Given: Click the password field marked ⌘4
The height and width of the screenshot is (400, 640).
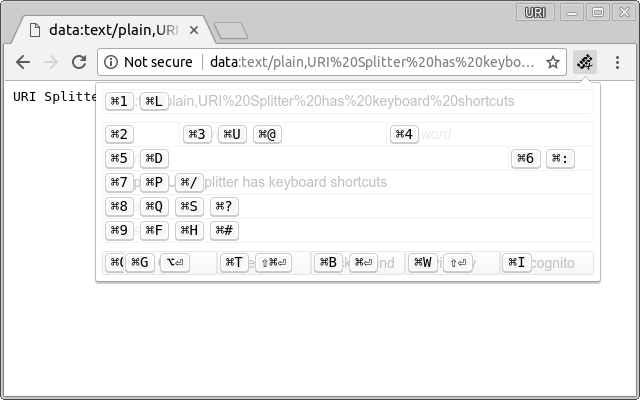Looking at the screenshot, I should coord(490,134).
